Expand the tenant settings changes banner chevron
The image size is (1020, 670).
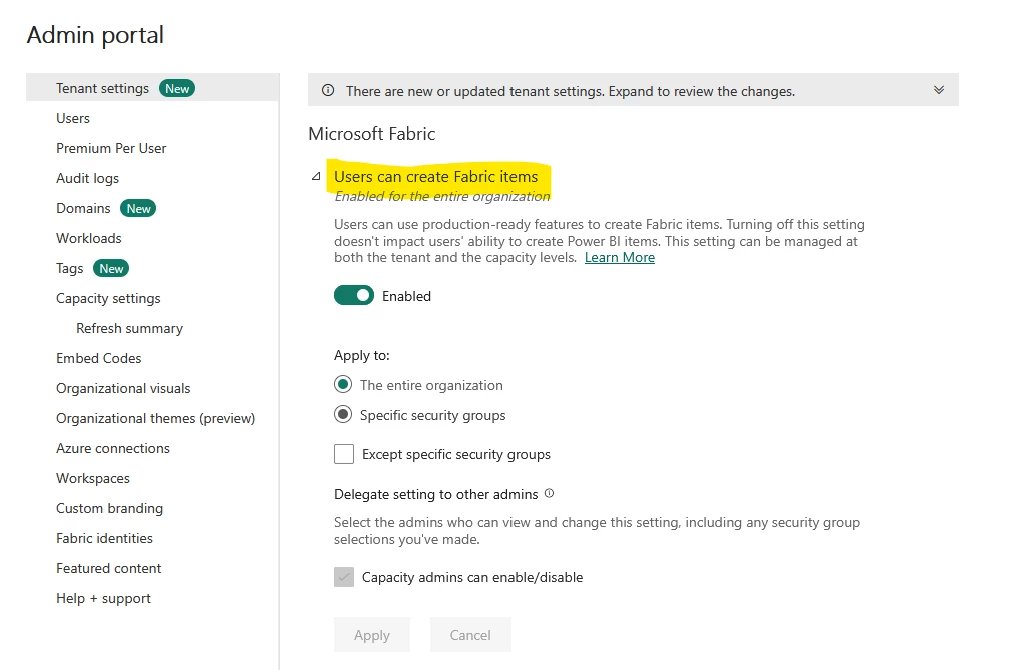tap(939, 90)
